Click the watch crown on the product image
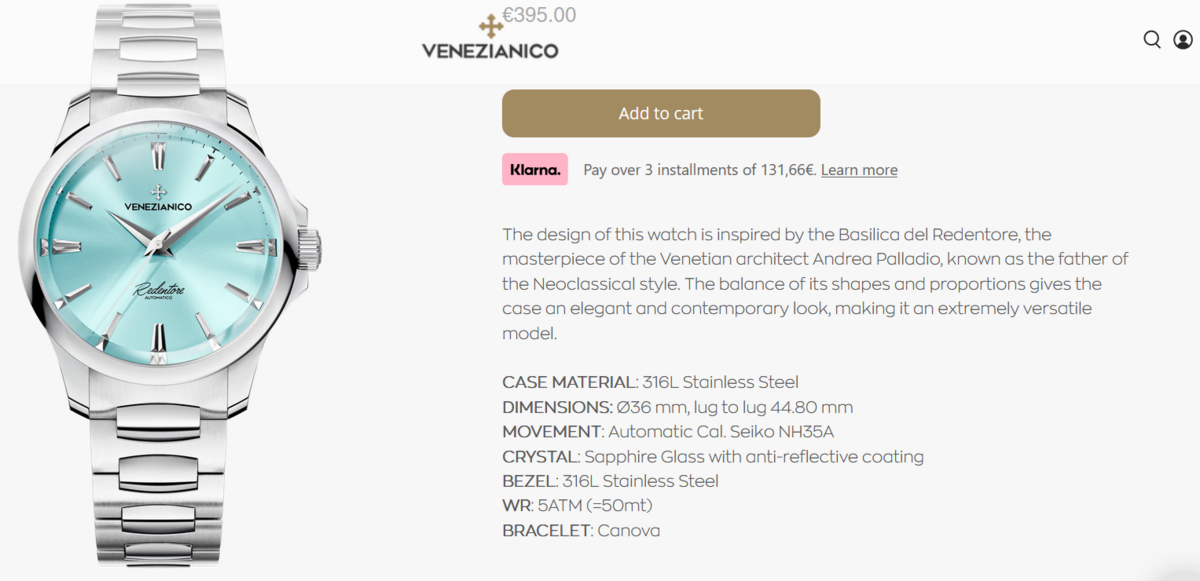Screen dimensions: 1200x581 coord(309,249)
